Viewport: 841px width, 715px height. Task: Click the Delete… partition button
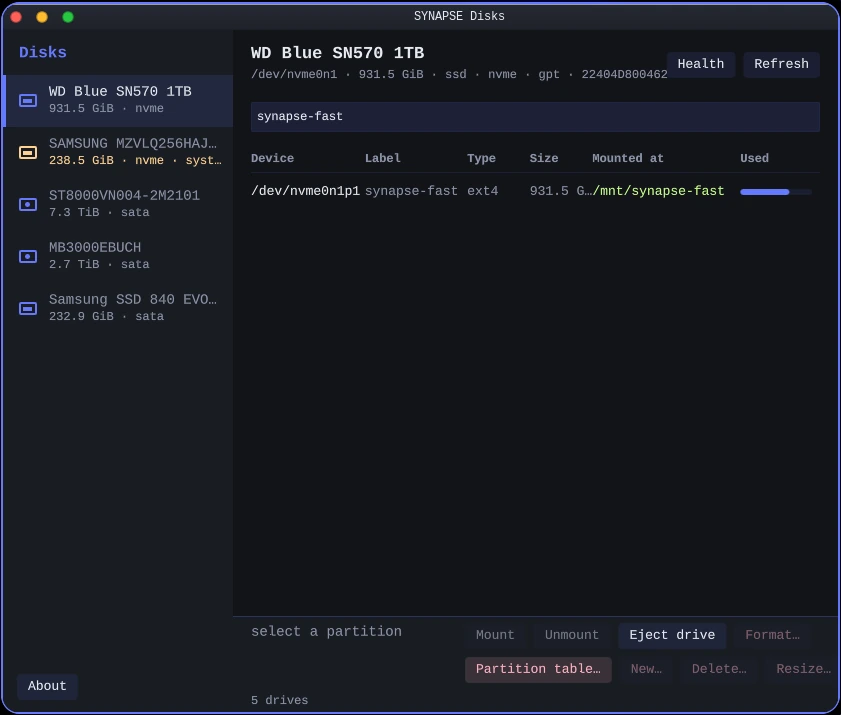(719, 669)
